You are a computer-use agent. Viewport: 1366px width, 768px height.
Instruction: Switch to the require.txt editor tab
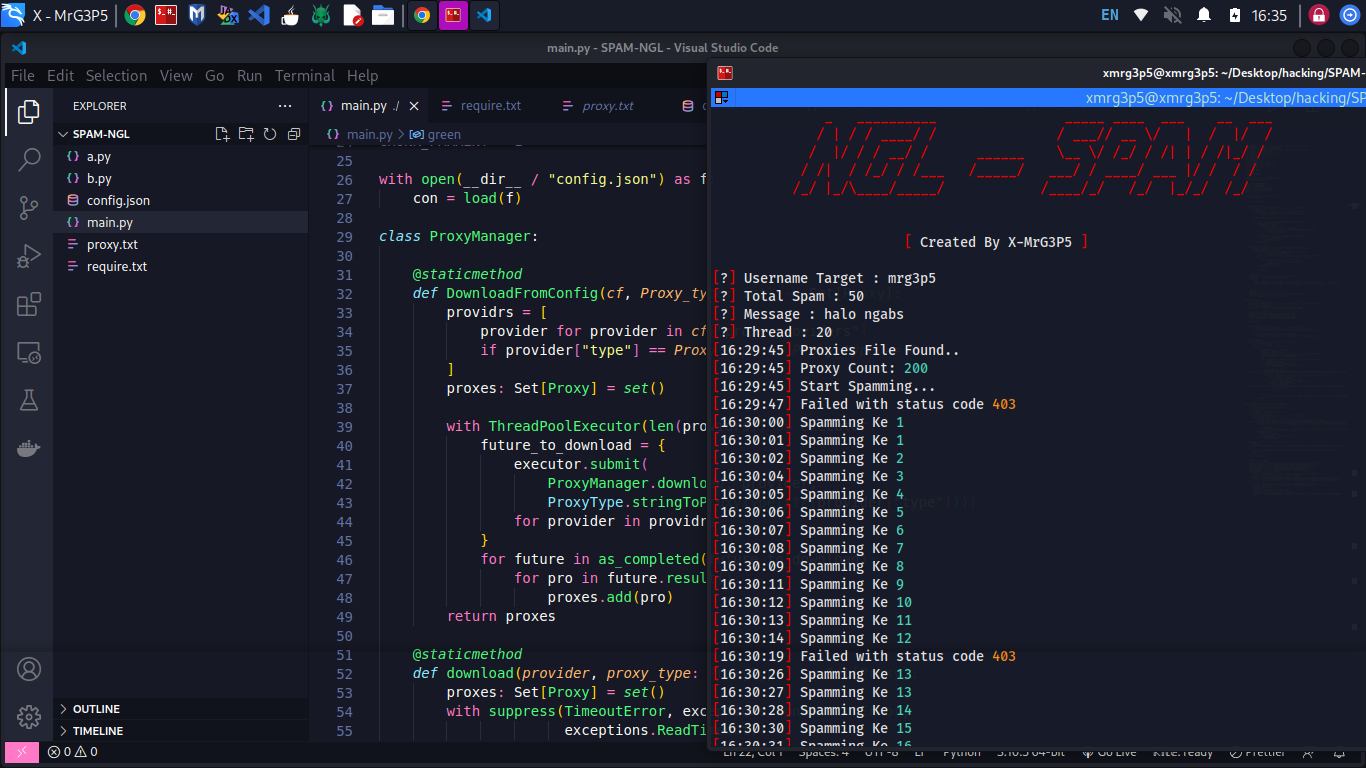[489, 106]
